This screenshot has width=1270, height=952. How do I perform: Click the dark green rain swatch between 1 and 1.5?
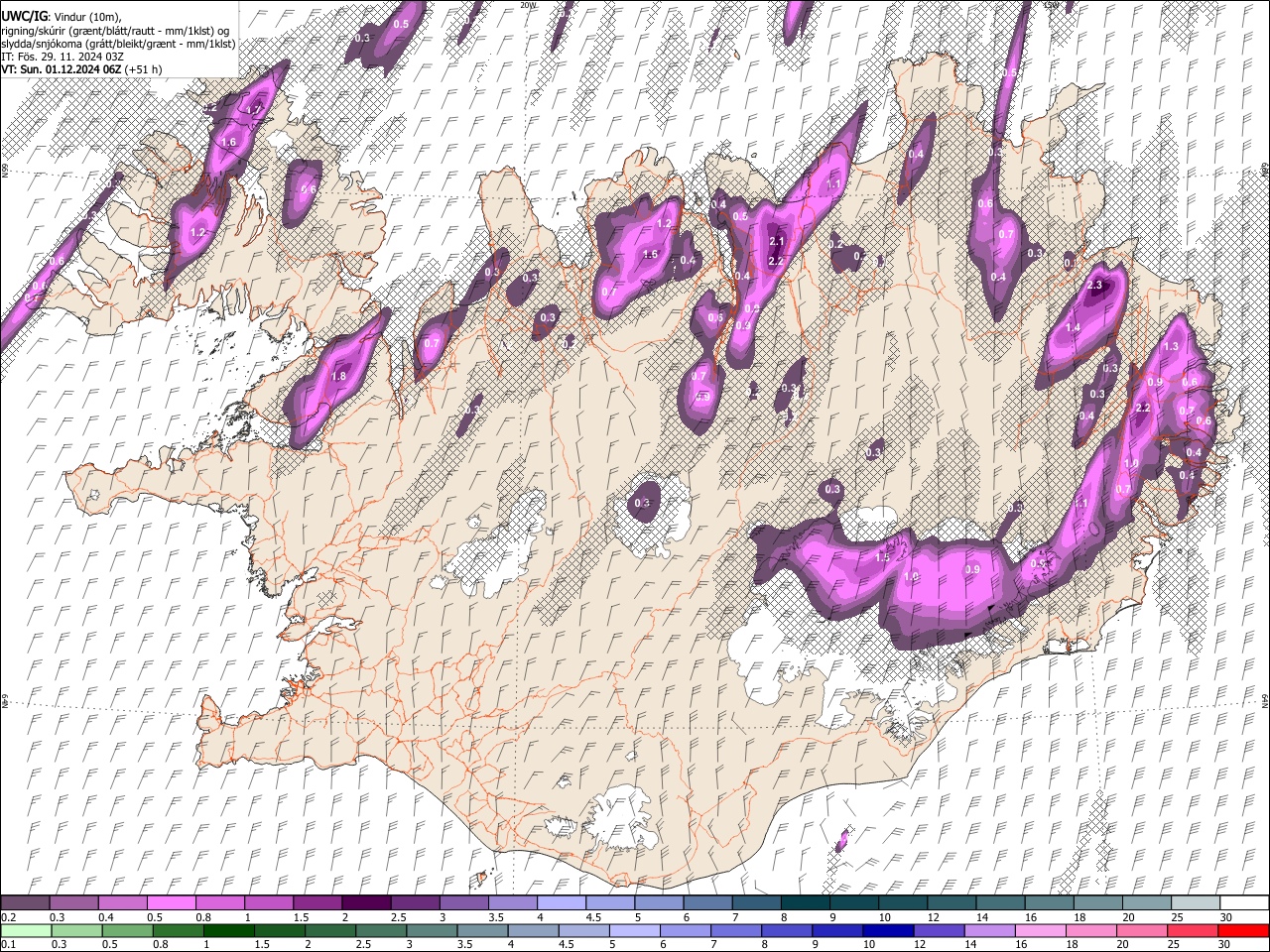coord(229,931)
